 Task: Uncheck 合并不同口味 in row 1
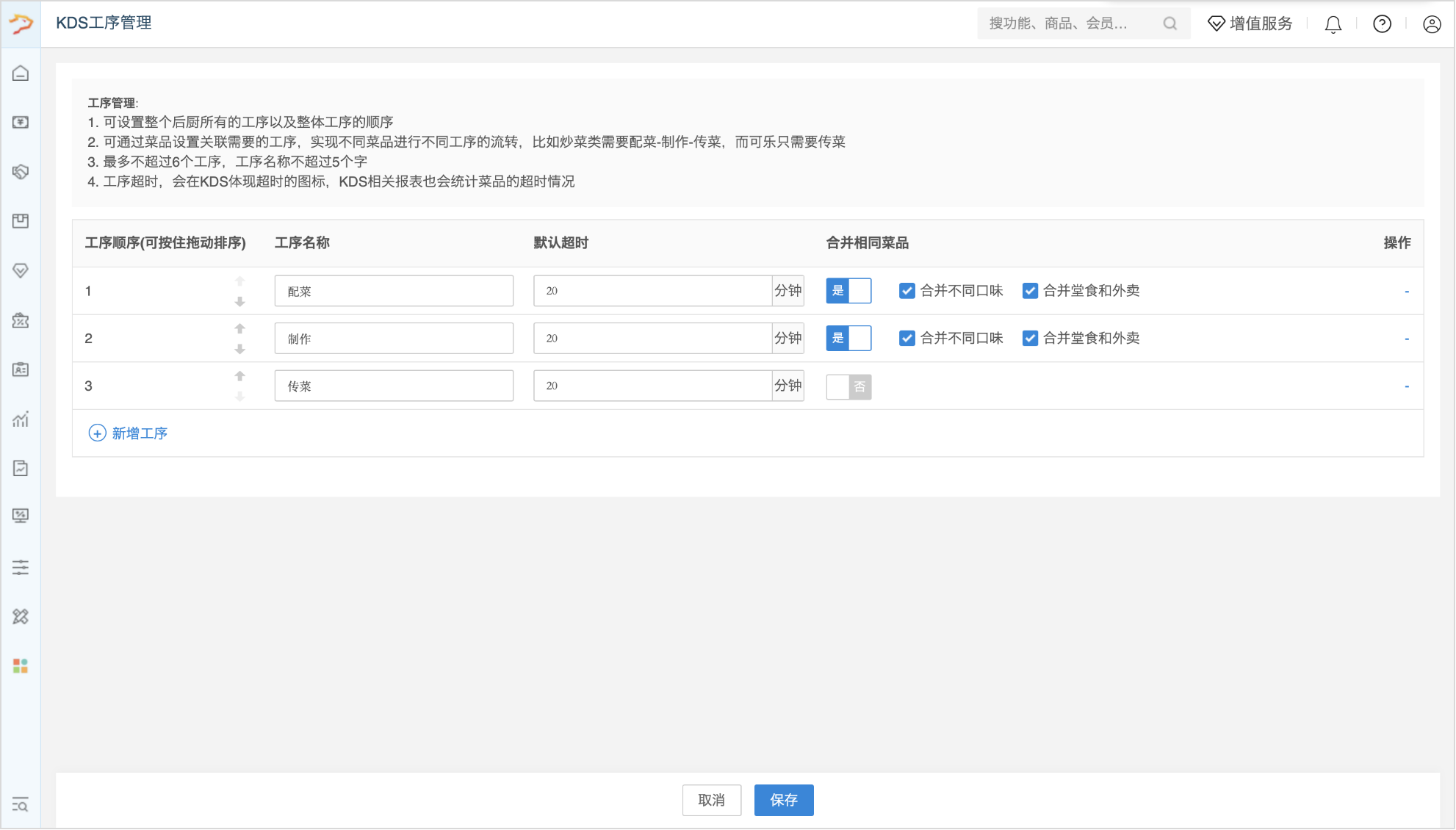point(907,291)
